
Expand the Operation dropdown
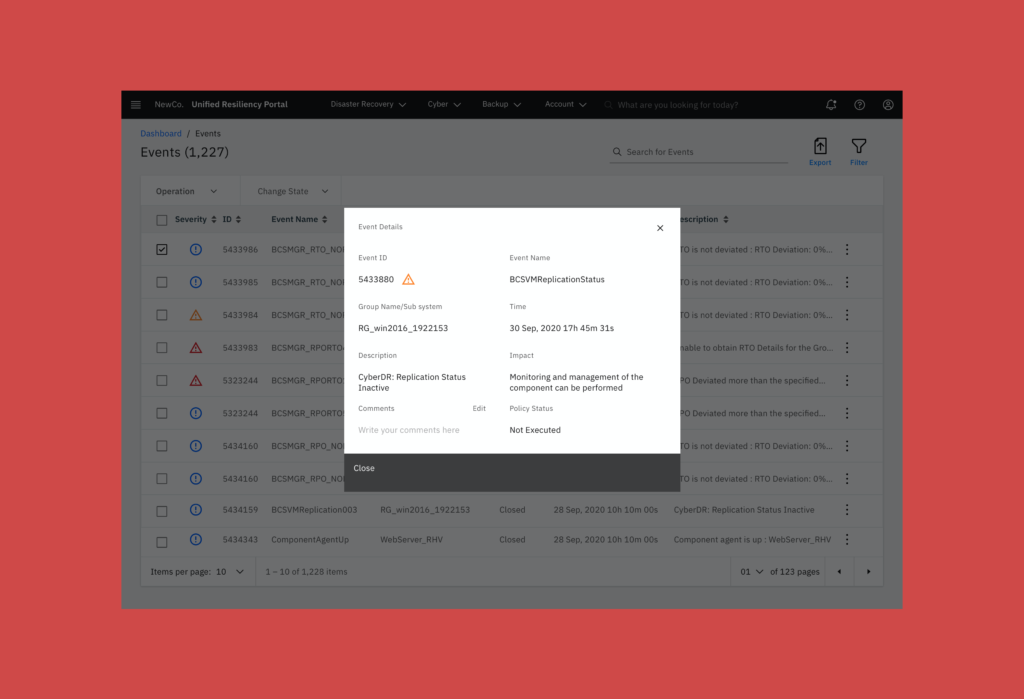tap(186, 191)
